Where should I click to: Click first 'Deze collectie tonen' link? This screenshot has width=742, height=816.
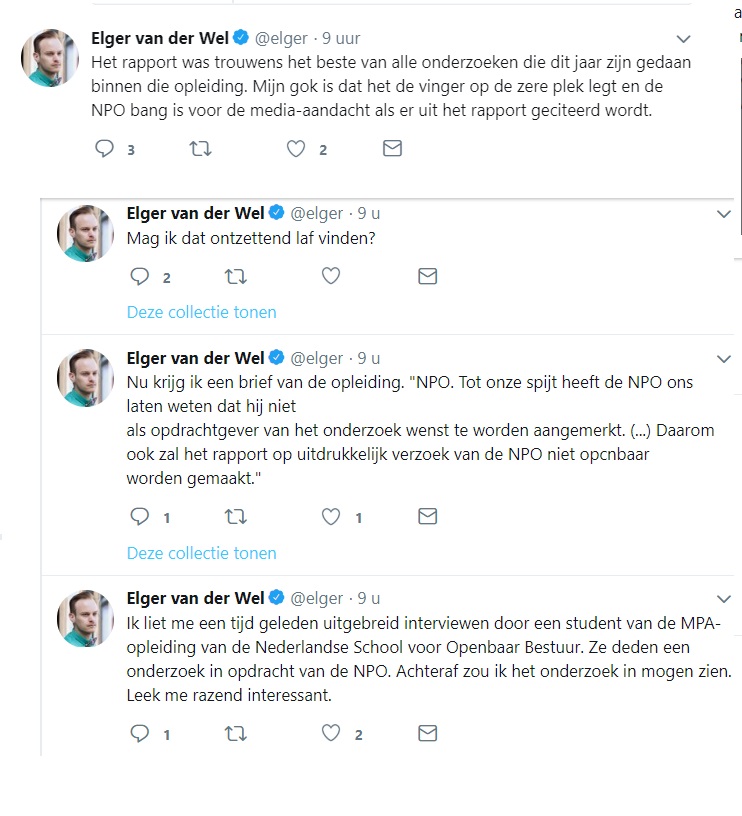pos(201,312)
